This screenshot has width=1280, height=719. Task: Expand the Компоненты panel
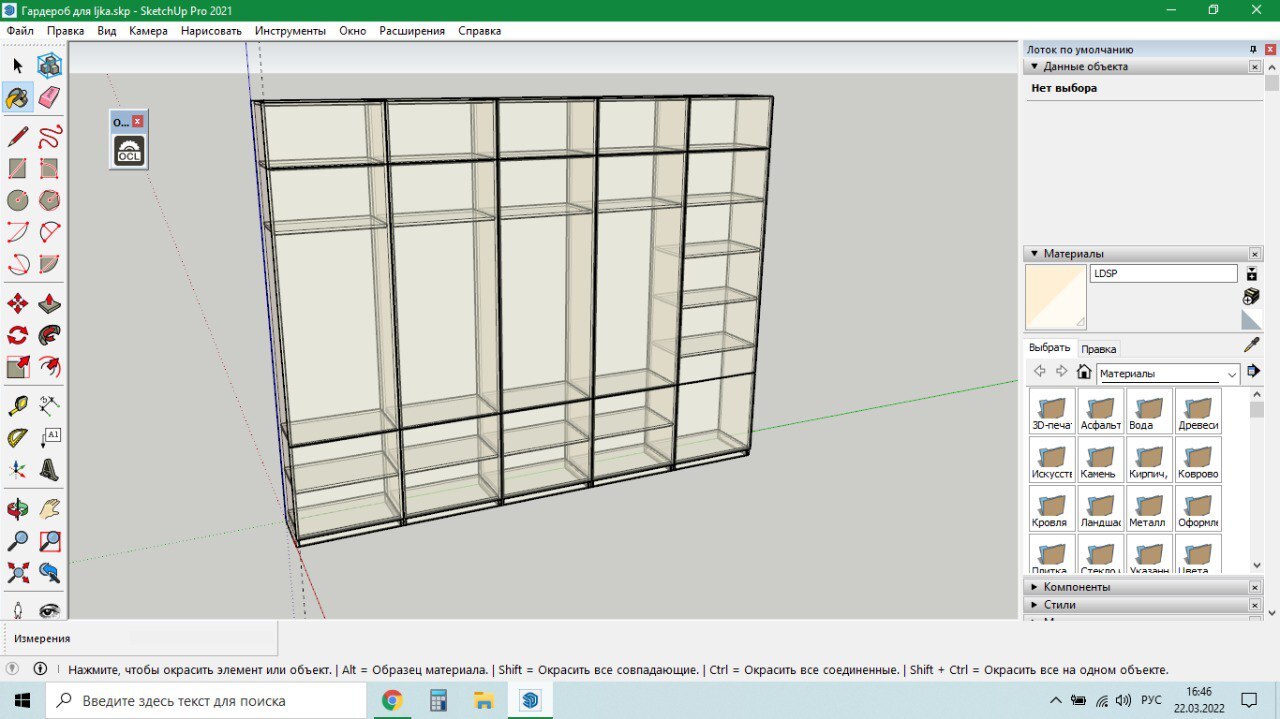[x=1034, y=587]
